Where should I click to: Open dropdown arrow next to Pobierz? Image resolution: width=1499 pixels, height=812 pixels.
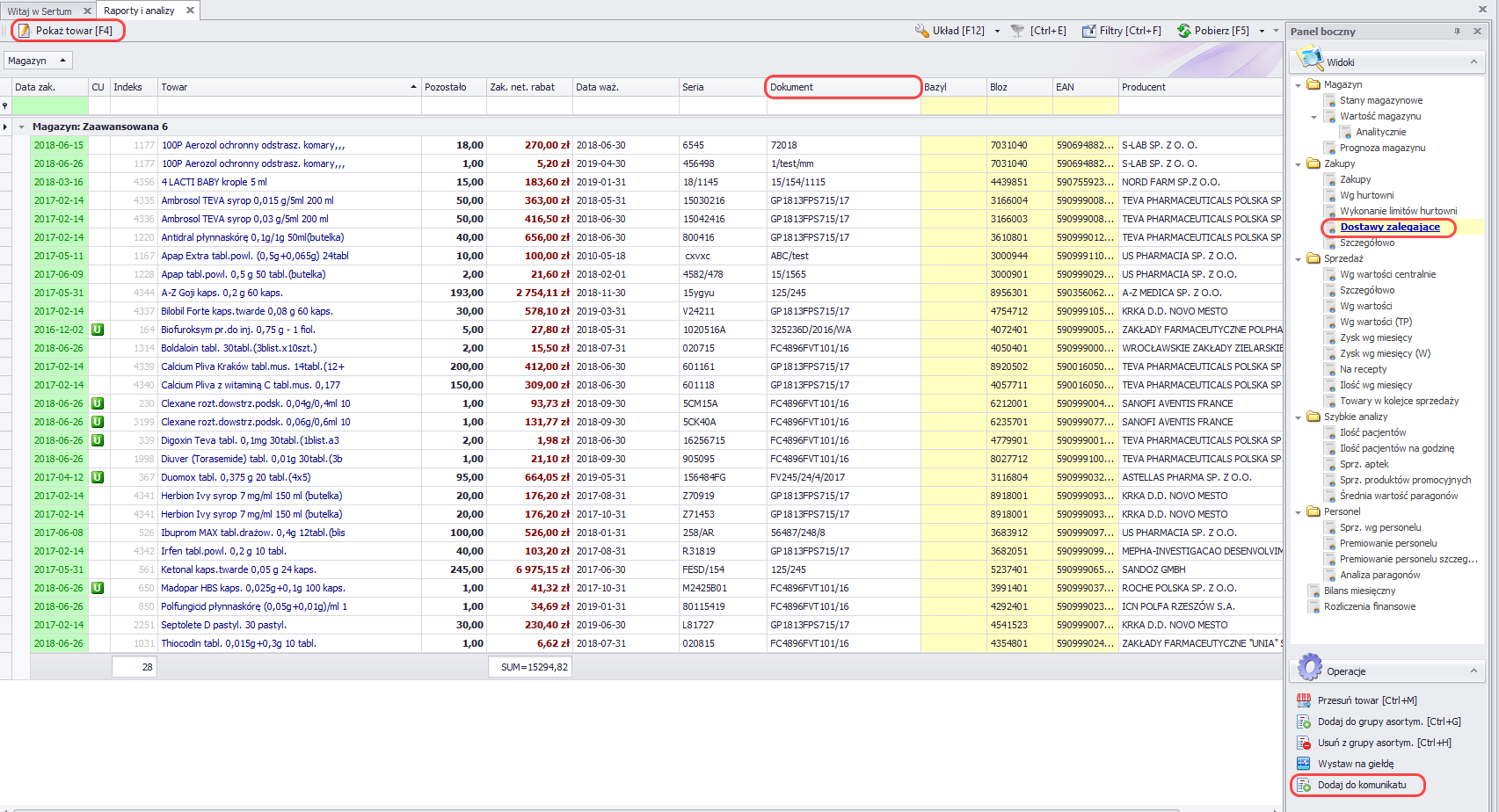point(1263,31)
